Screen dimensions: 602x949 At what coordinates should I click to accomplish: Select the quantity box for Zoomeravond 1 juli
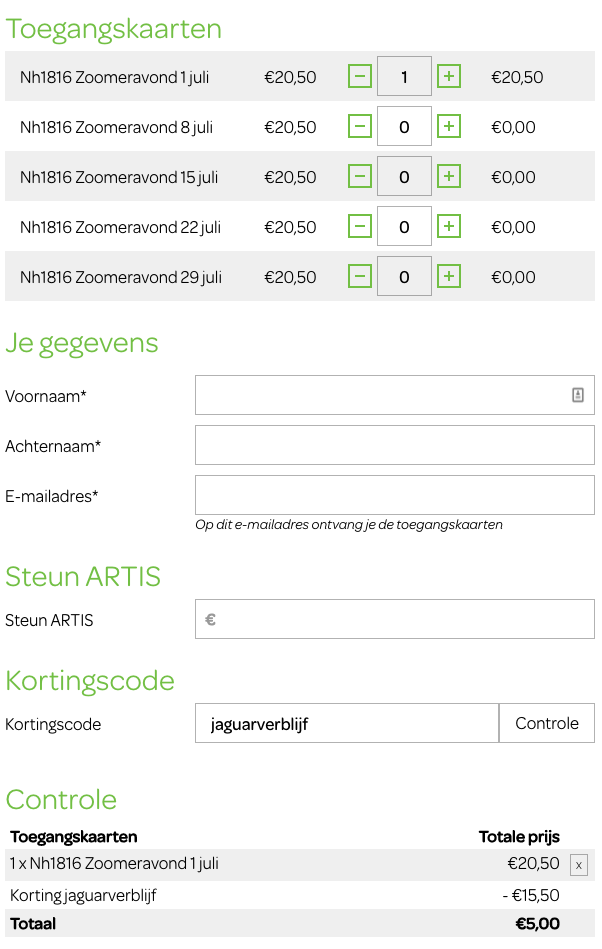(404, 76)
